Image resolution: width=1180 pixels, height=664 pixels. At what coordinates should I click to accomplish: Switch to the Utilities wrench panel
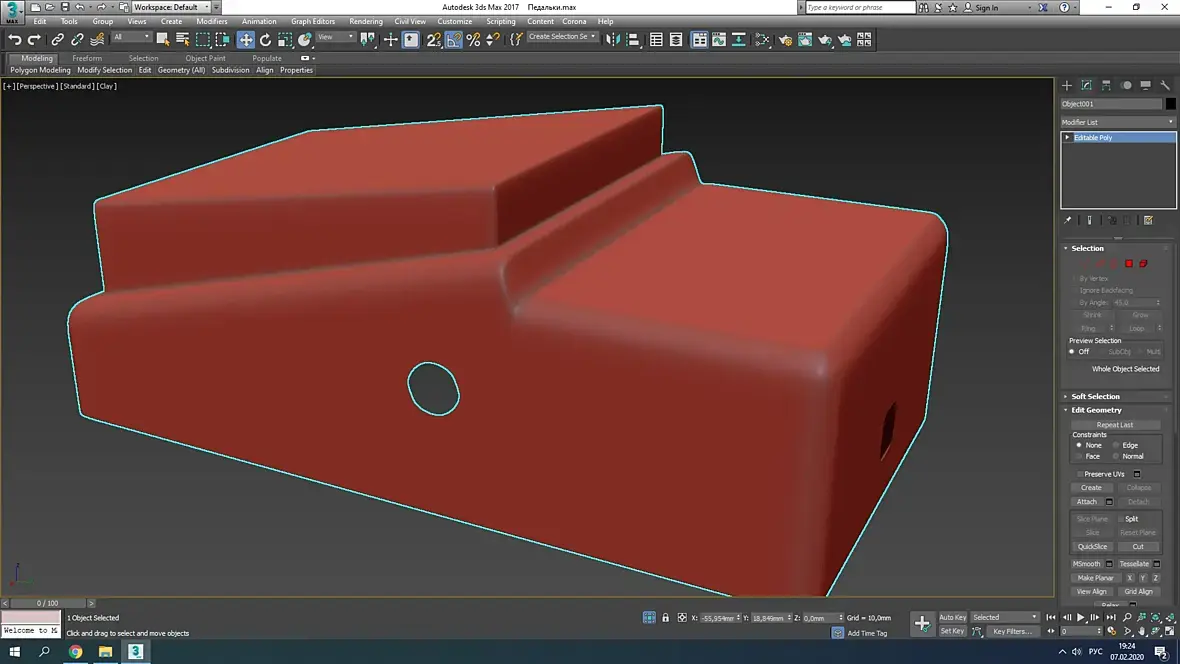point(1165,86)
